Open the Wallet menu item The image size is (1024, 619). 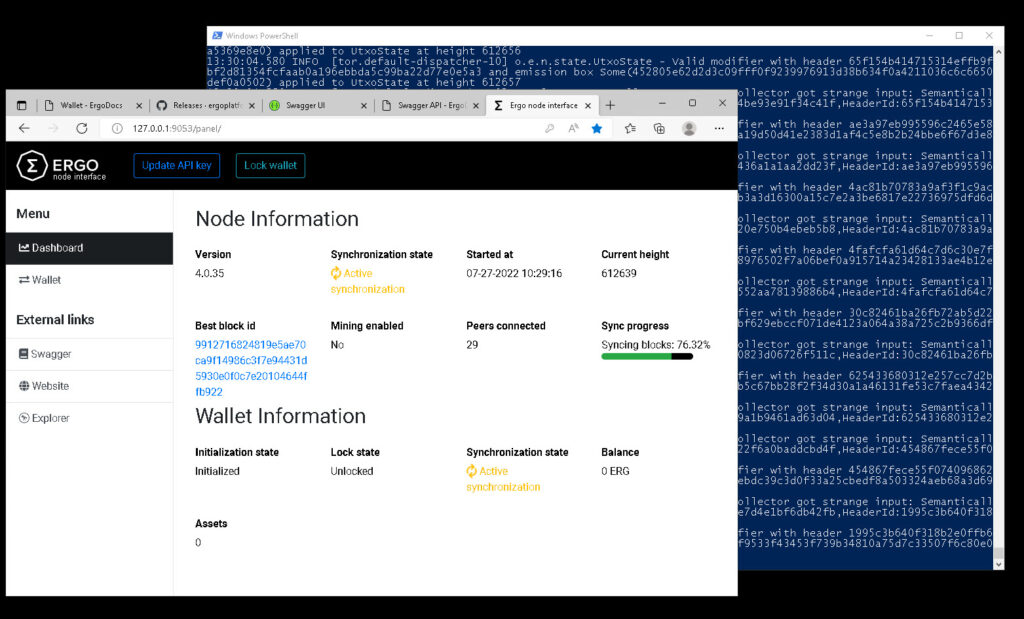pyautogui.click(x=89, y=280)
